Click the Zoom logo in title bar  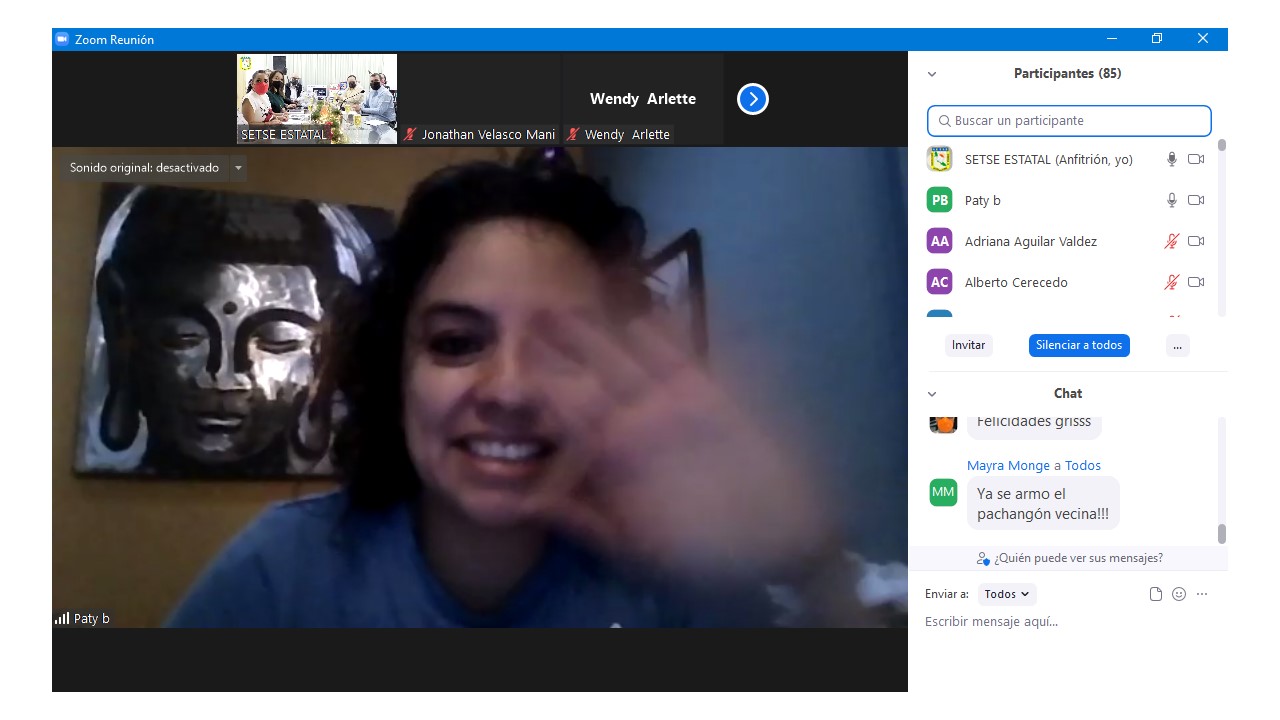pyautogui.click(x=62, y=39)
